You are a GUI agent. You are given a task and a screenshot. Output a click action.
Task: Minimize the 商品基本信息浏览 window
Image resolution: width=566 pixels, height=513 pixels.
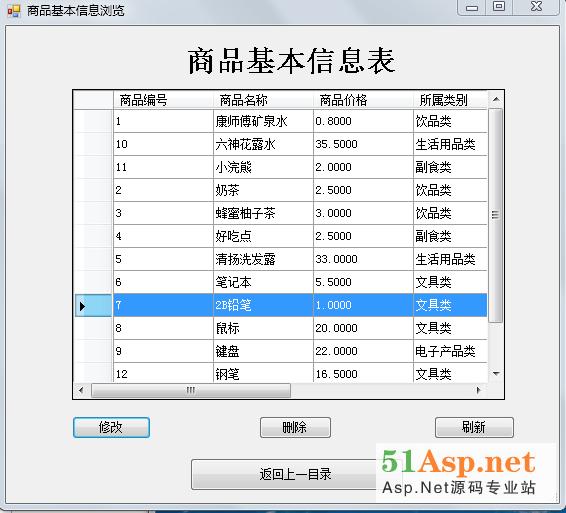[x=471, y=6]
